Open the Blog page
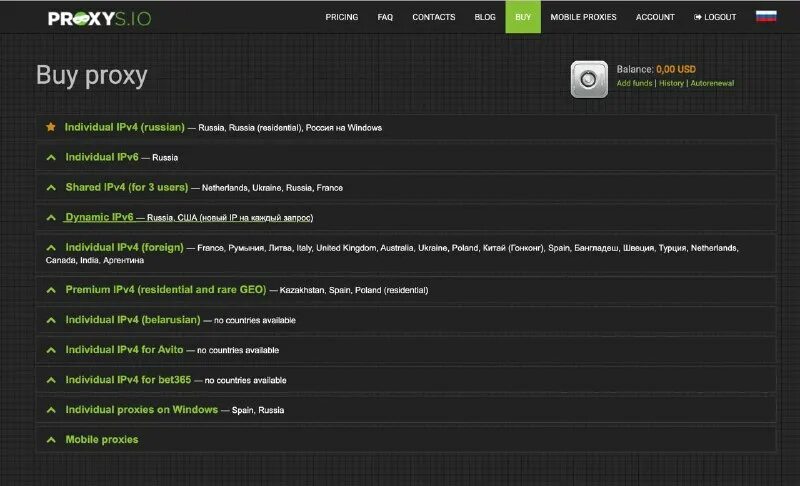 pyautogui.click(x=485, y=17)
